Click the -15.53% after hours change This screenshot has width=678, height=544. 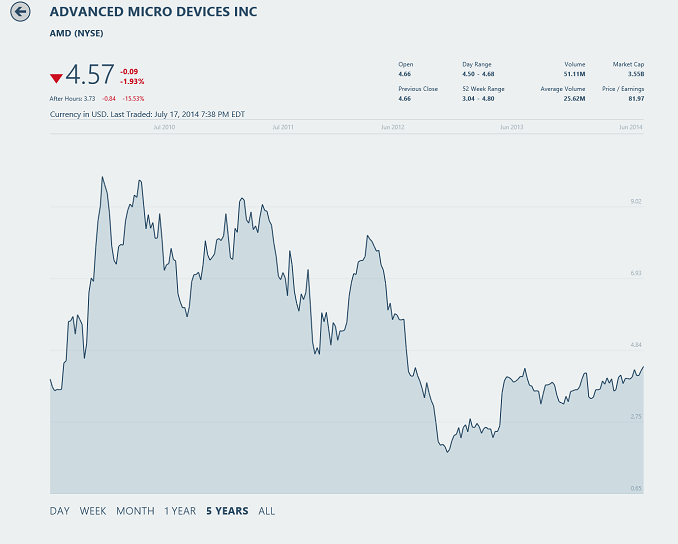click(x=133, y=99)
